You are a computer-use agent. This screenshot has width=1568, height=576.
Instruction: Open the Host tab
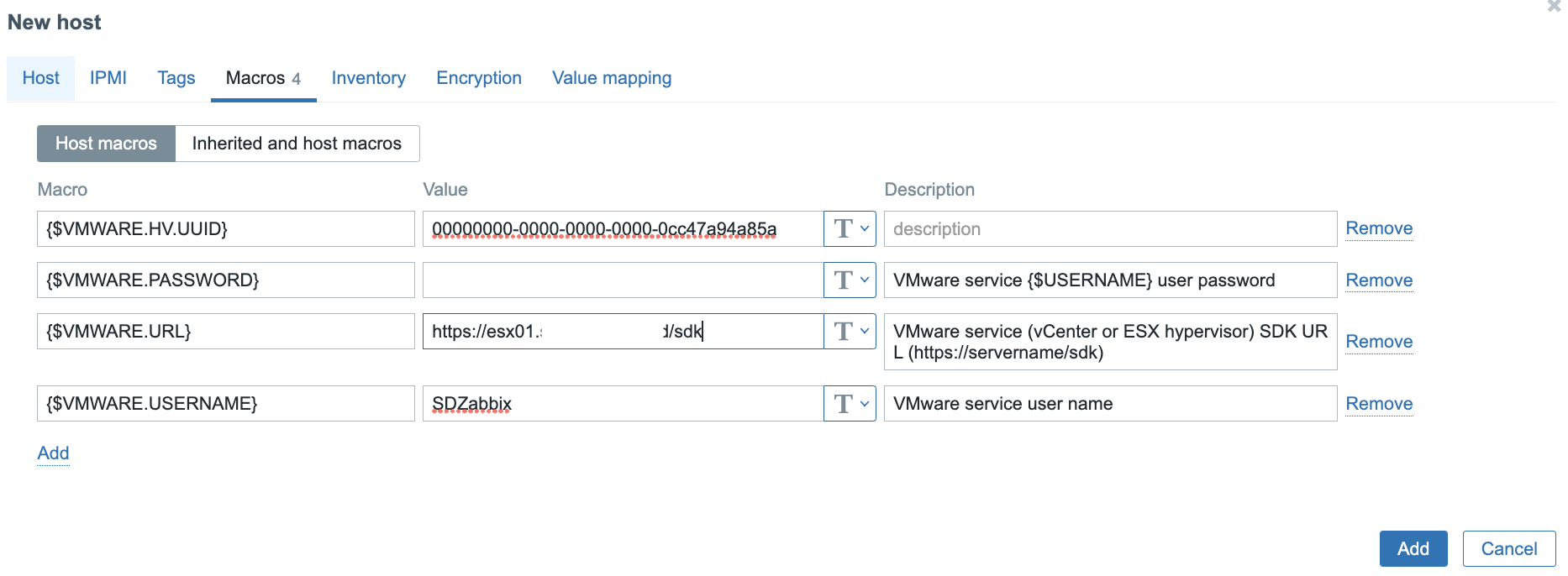[x=40, y=78]
